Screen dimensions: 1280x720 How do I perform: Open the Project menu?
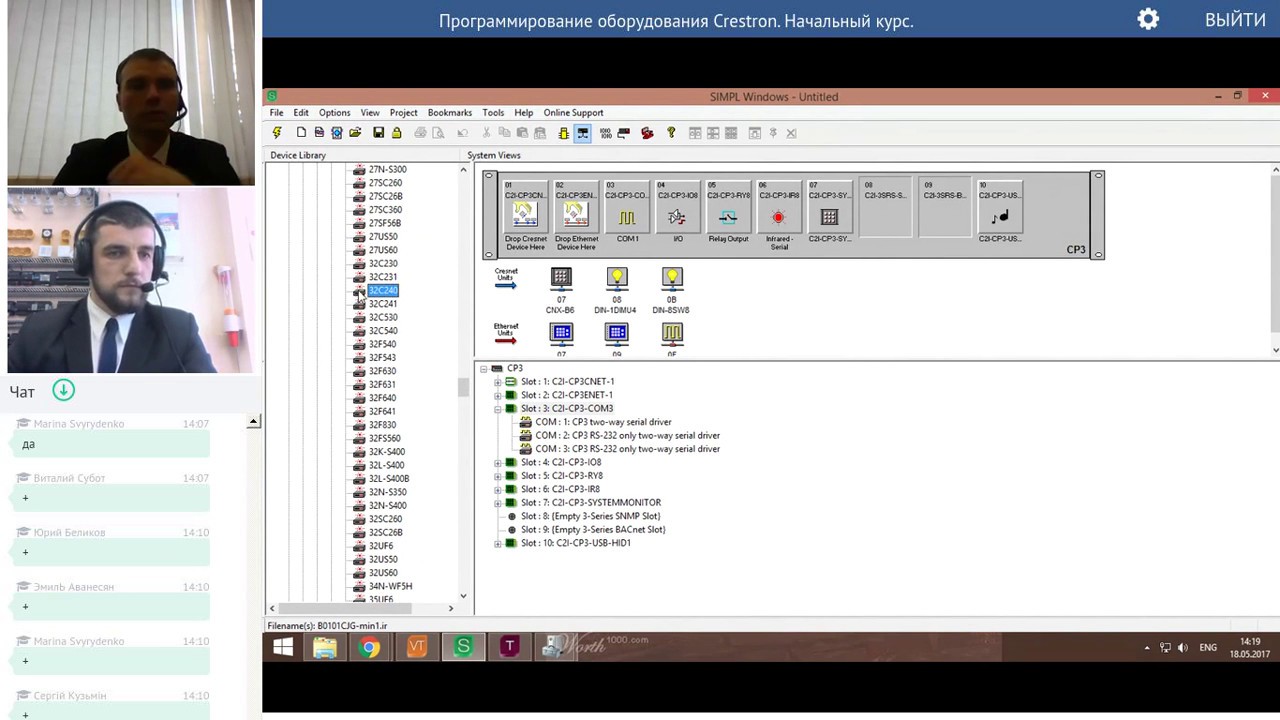pyautogui.click(x=404, y=113)
